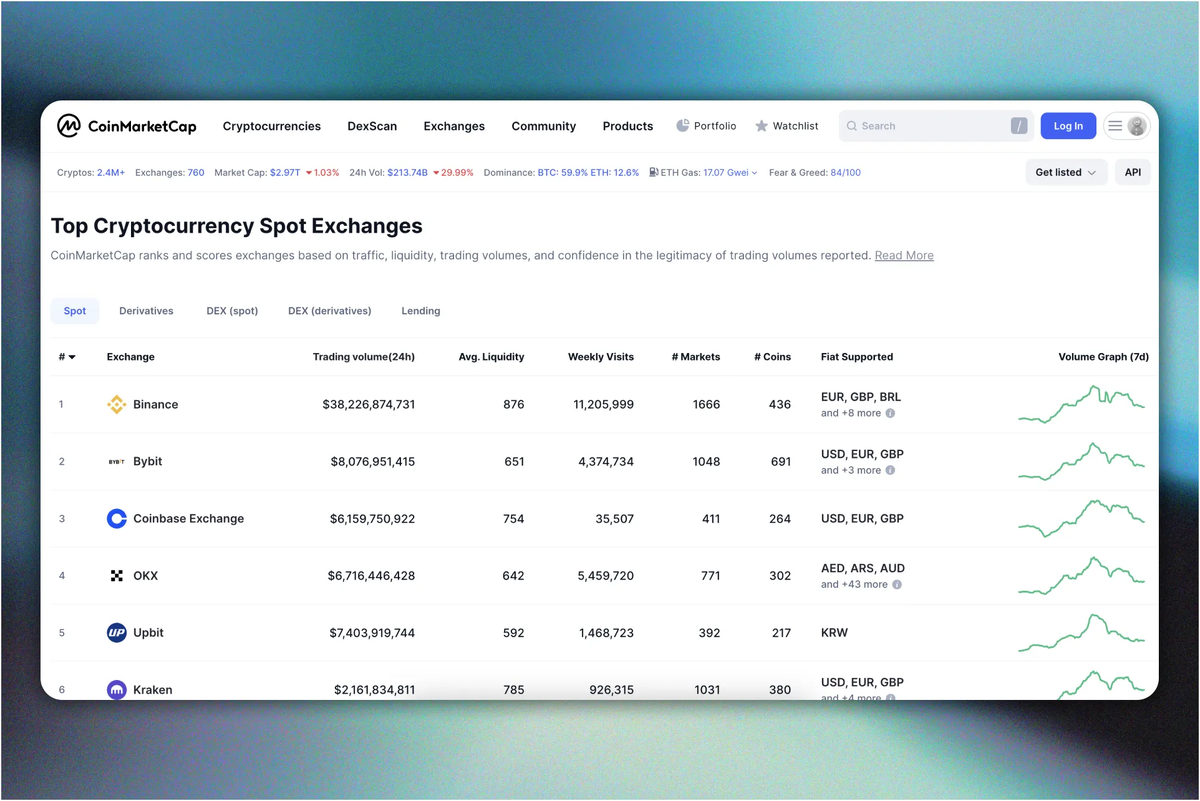The width and height of the screenshot is (1200, 801).
Task: Open the Cryptocurrencies menu
Action: (x=272, y=126)
